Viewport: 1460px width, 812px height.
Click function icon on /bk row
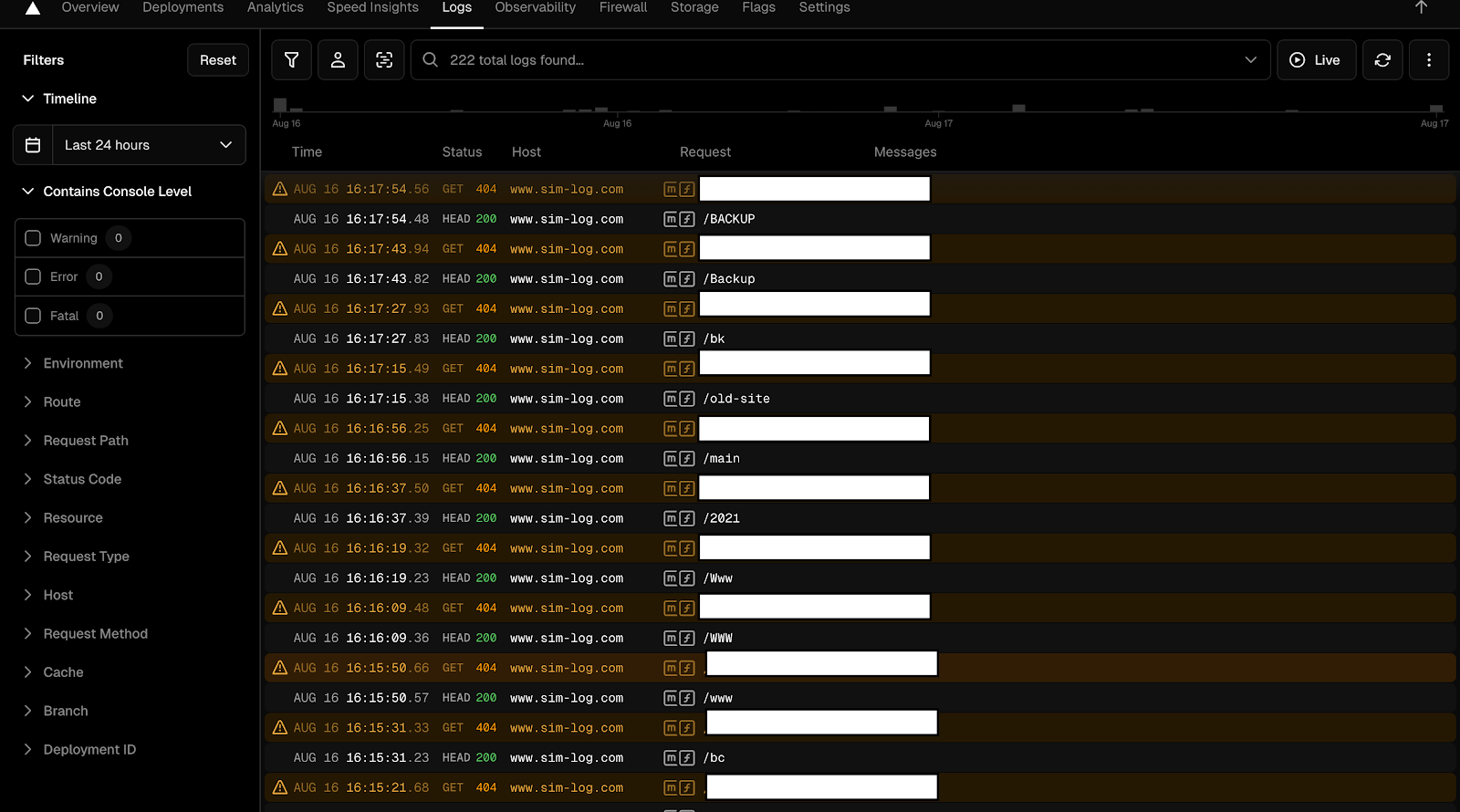pyautogui.click(x=687, y=338)
